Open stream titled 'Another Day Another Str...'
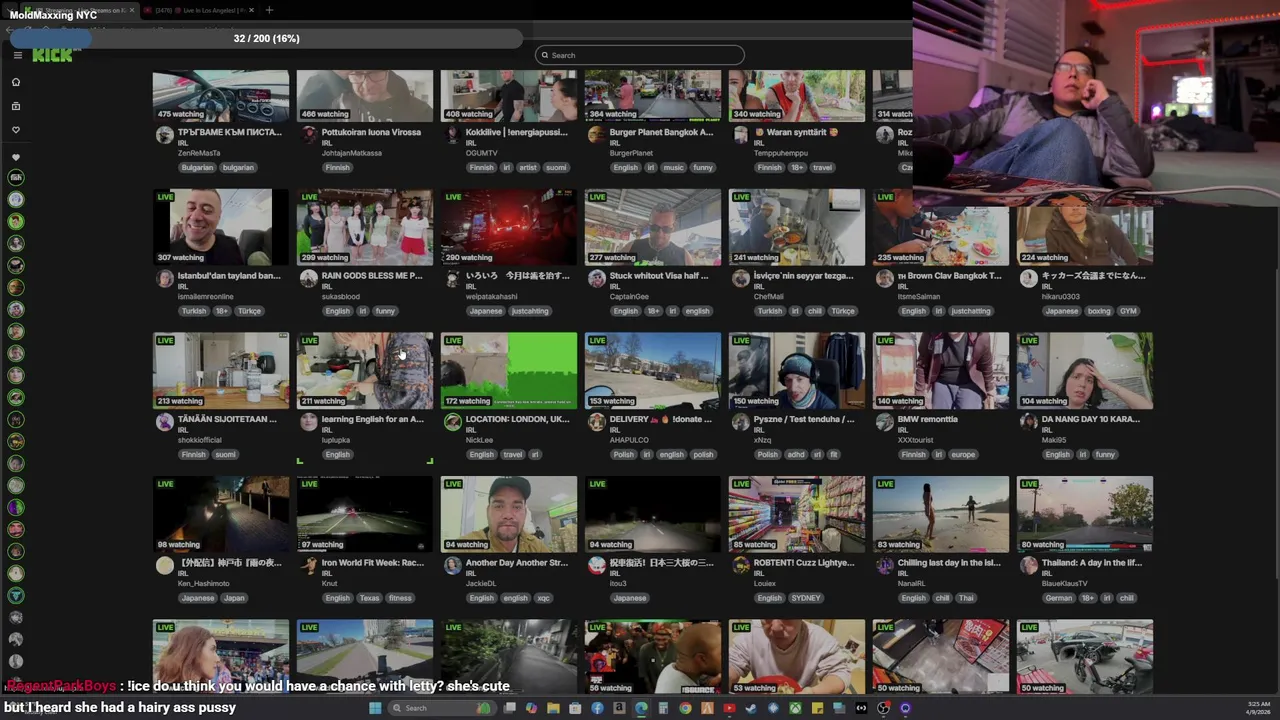The width and height of the screenshot is (1280, 720). tap(516, 563)
